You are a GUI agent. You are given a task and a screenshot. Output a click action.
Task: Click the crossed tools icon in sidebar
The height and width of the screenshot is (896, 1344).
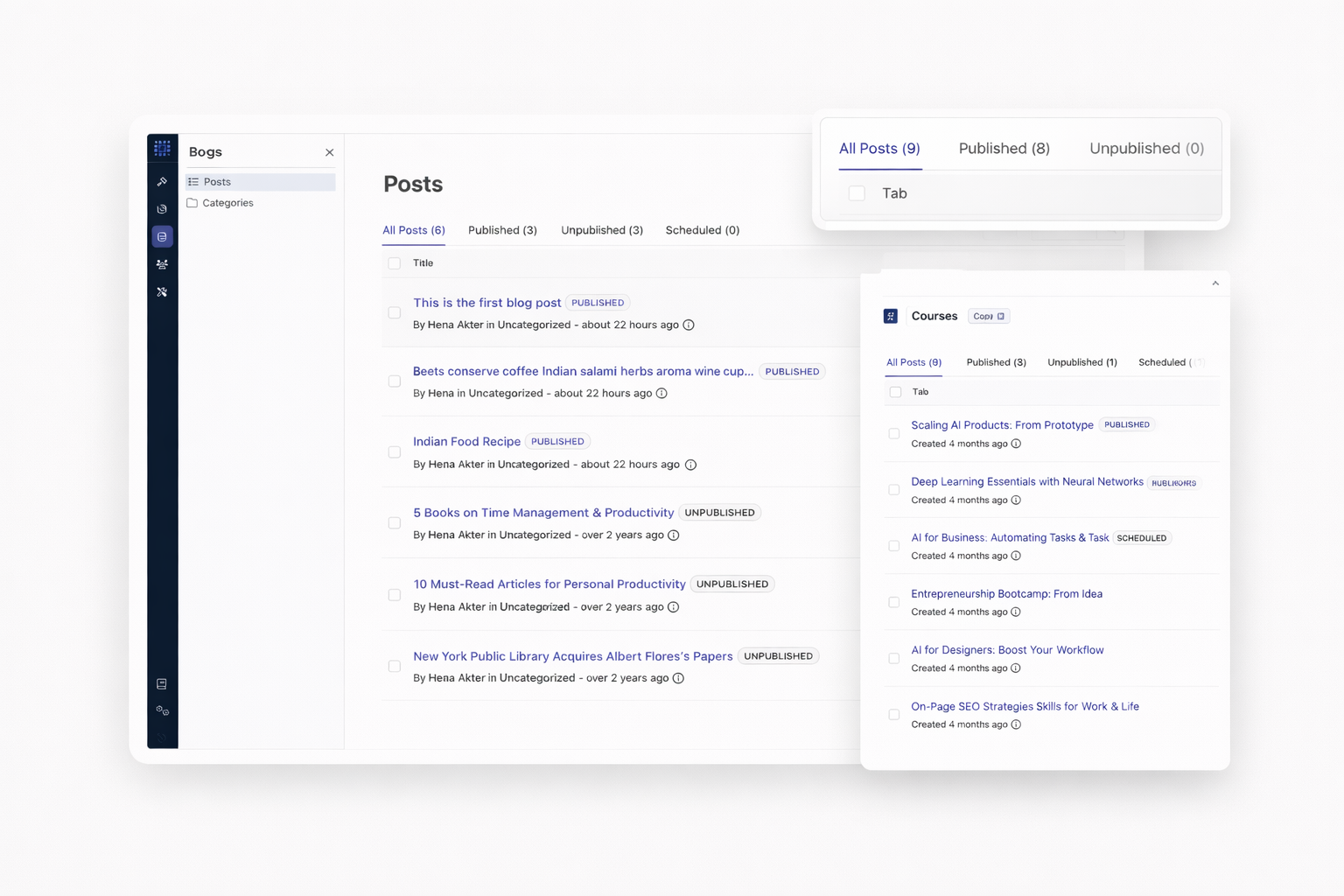tap(162, 292)
